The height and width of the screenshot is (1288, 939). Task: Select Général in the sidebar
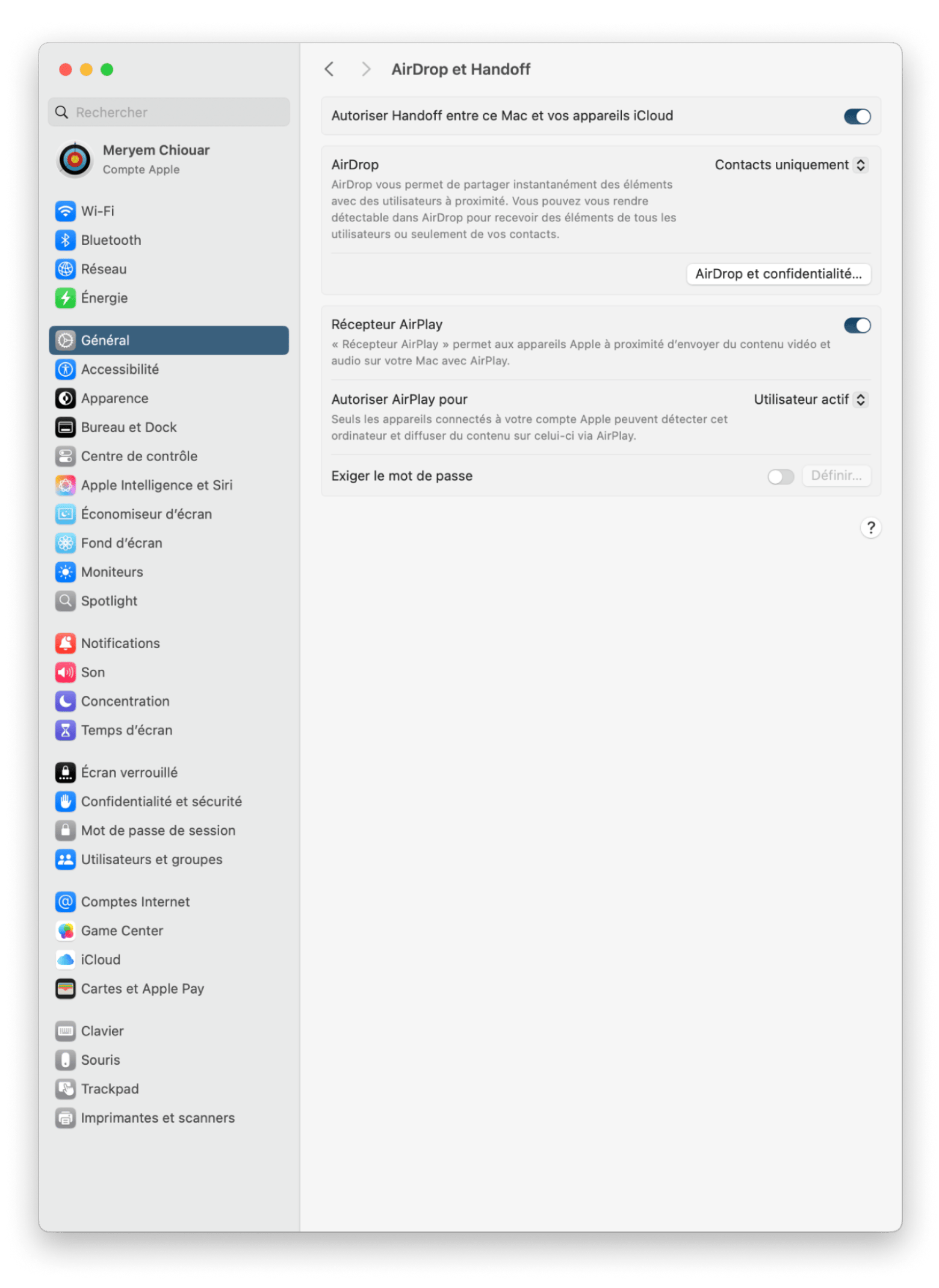(x=168, y=339)
